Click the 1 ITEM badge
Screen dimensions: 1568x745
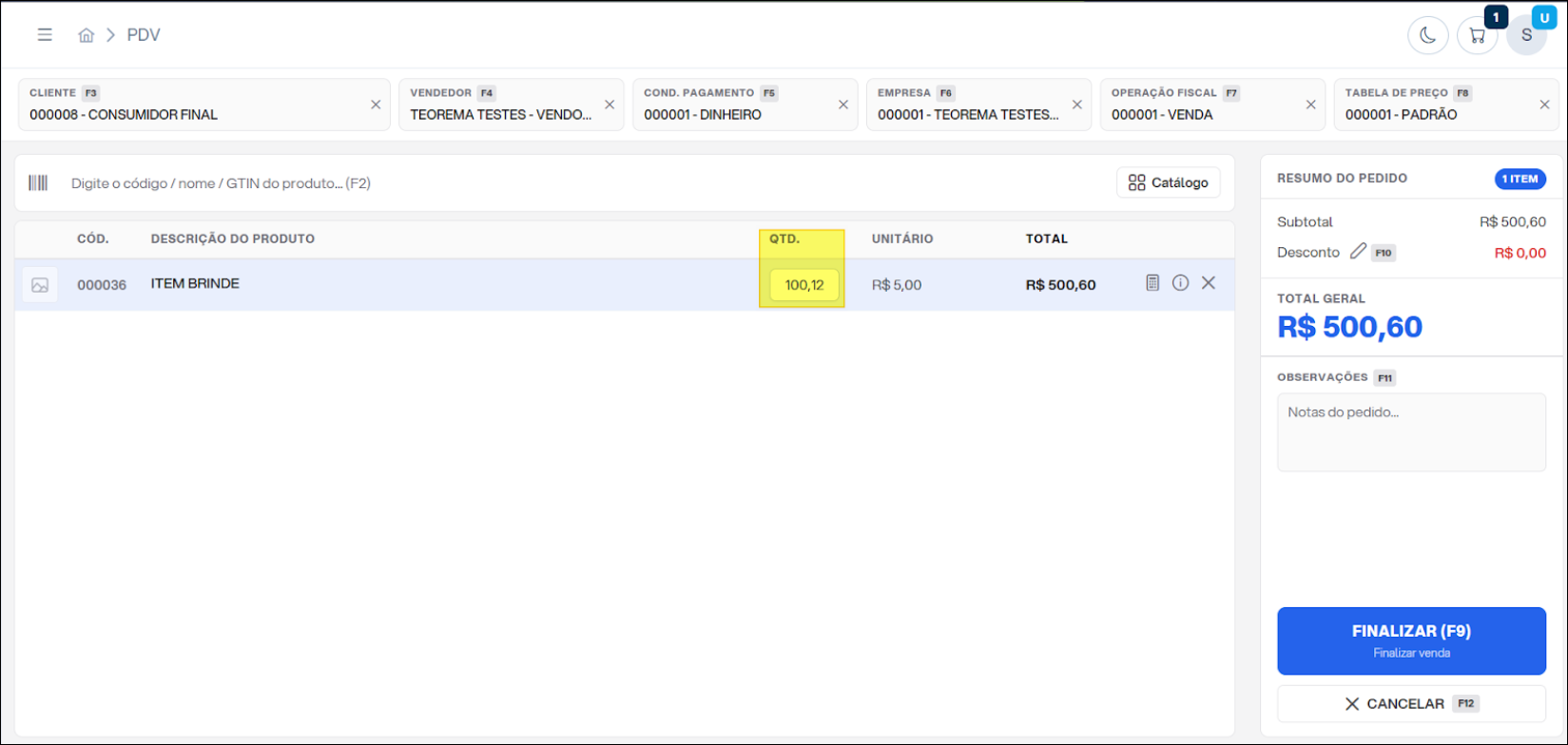pyautogui.click(x=1520, y=179)
